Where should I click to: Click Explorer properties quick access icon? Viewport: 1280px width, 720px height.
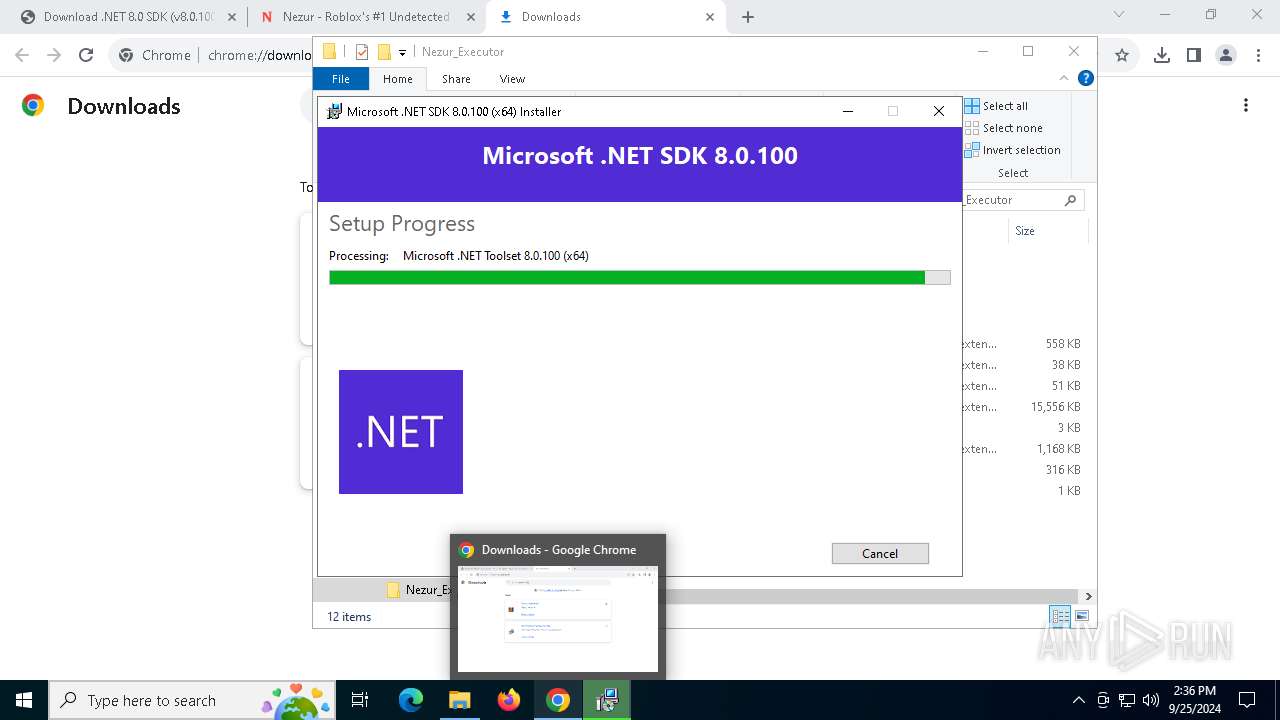[362, 52]
